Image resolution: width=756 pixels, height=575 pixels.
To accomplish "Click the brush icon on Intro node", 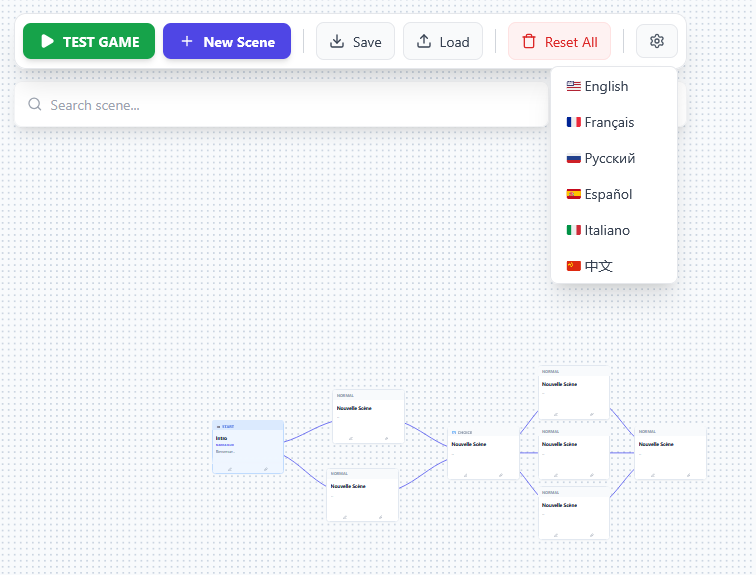I will pyautogui.click(x=266, y=469).
